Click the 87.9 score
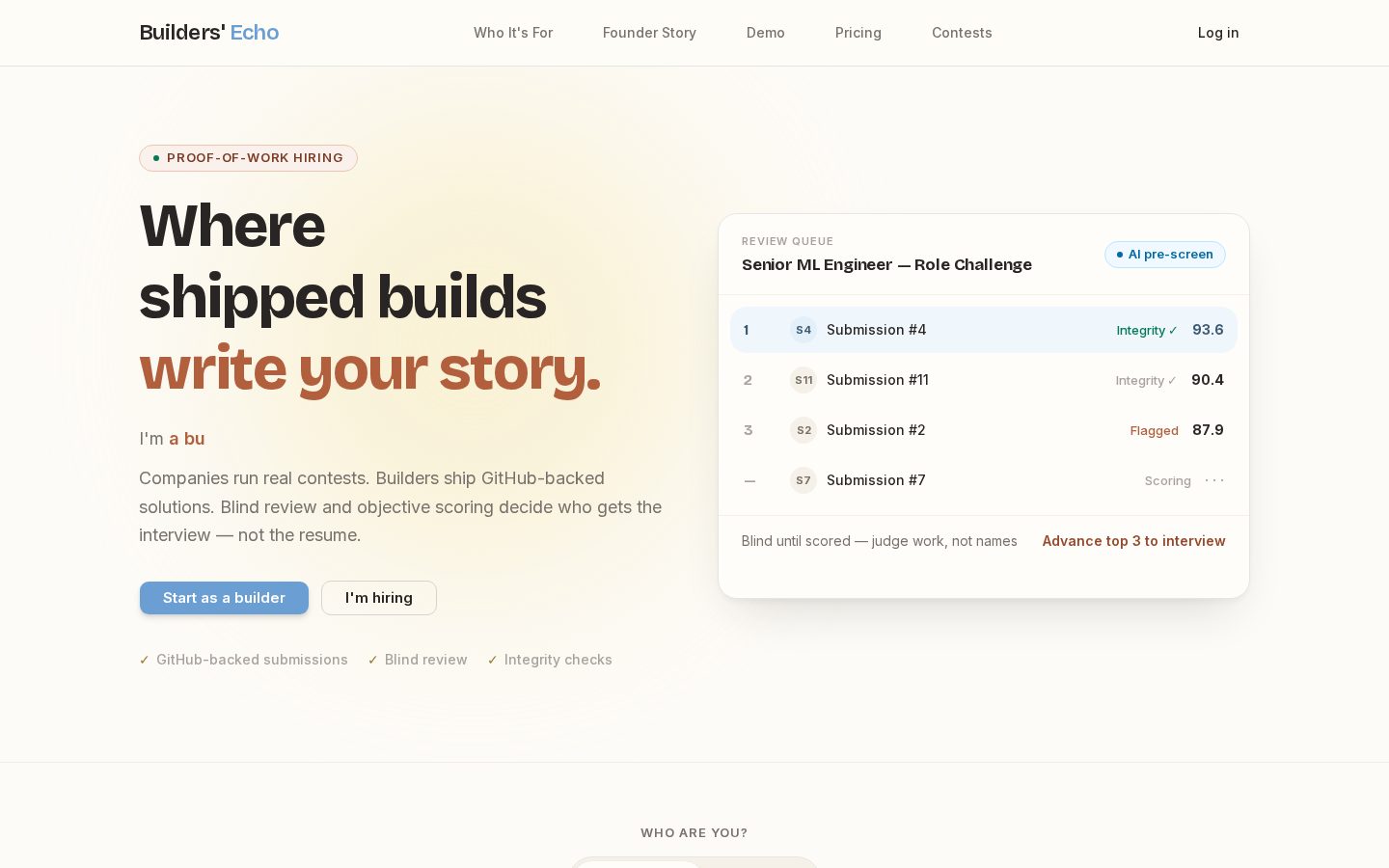The width and height of the screenshot is (1389, 868). pyautogui.click(x=1208, y=430)
